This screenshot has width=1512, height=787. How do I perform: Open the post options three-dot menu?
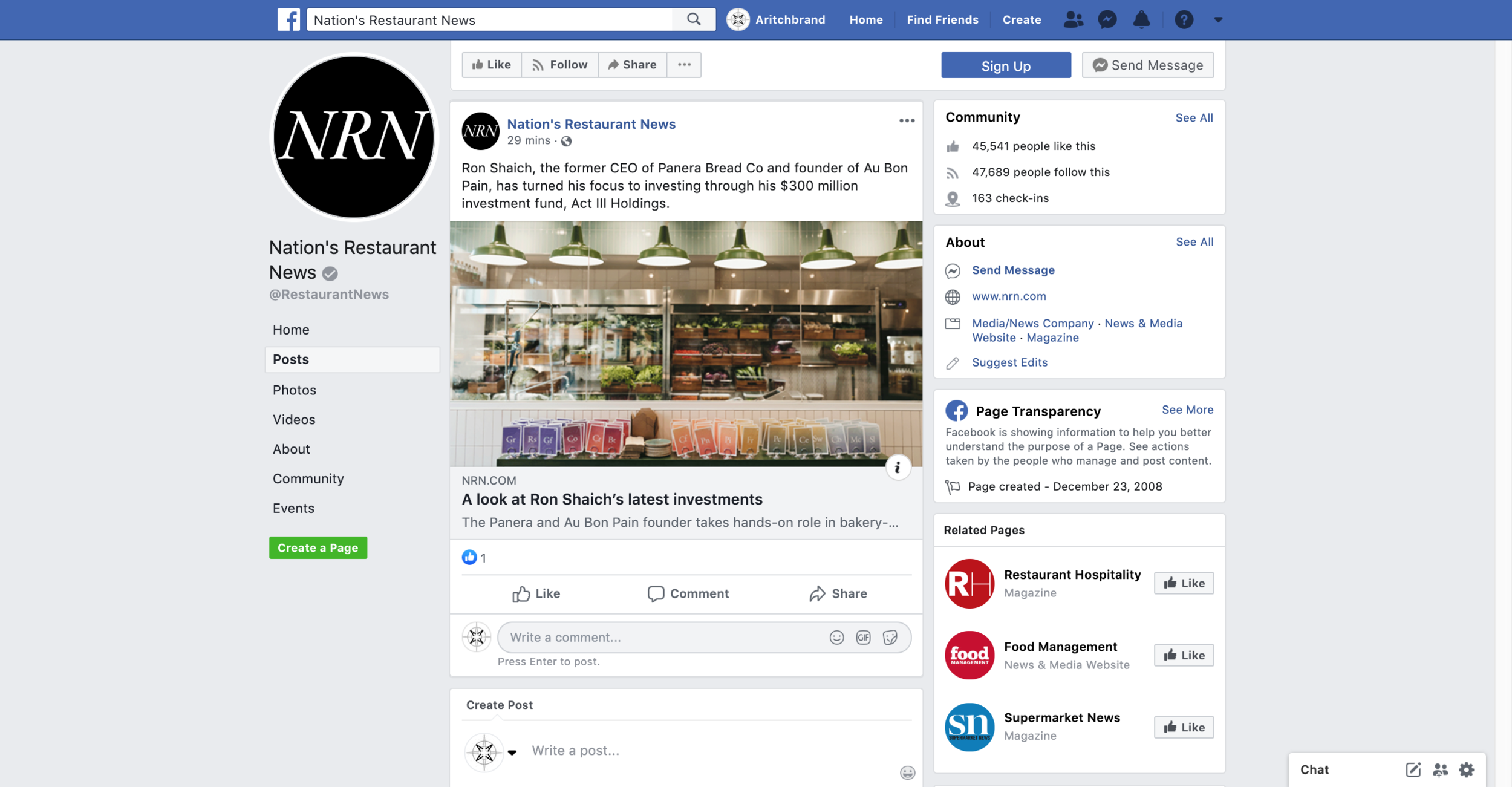coord(907,120)
